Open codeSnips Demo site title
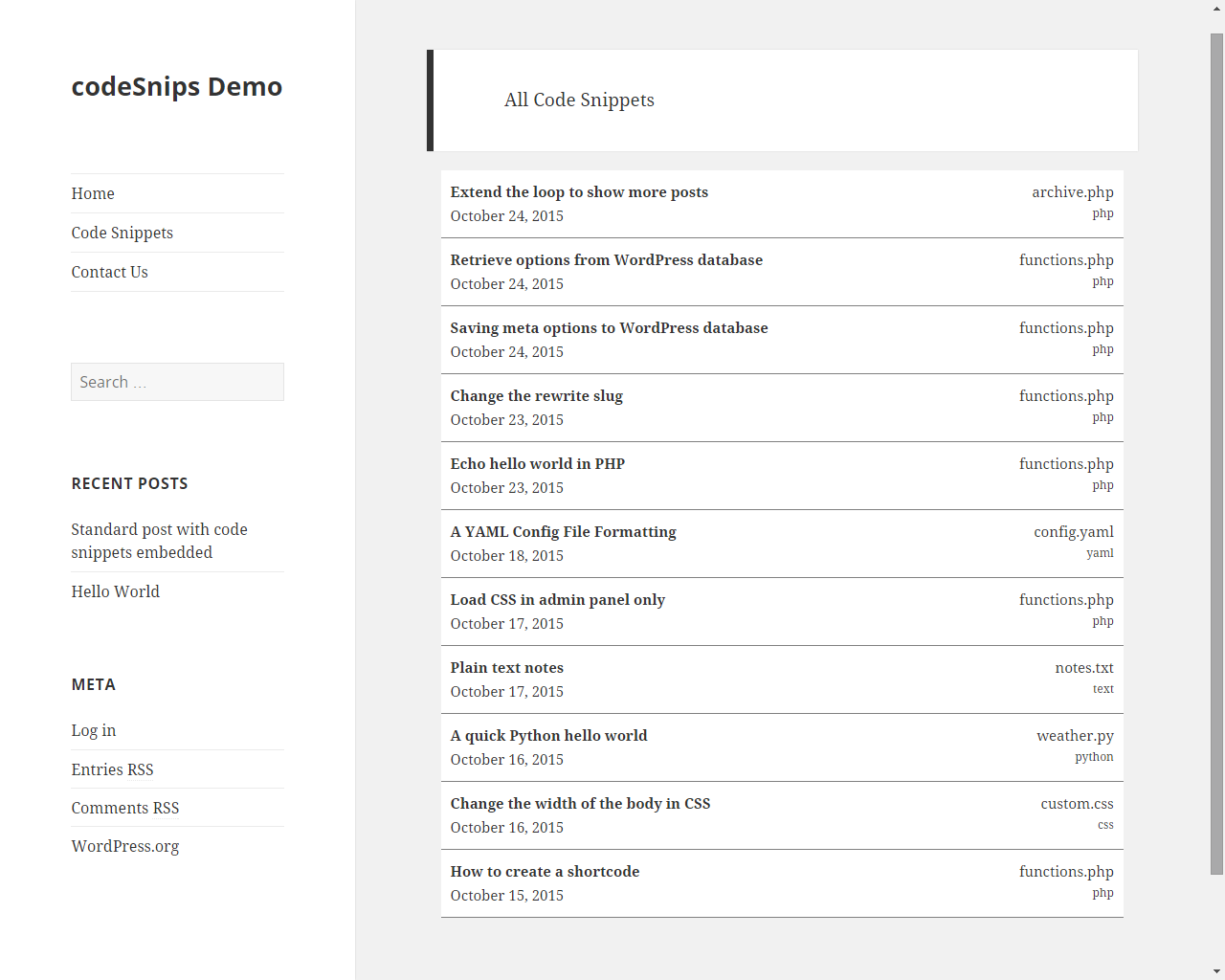Screen dimensions: 1225x980 pos(177,86)
